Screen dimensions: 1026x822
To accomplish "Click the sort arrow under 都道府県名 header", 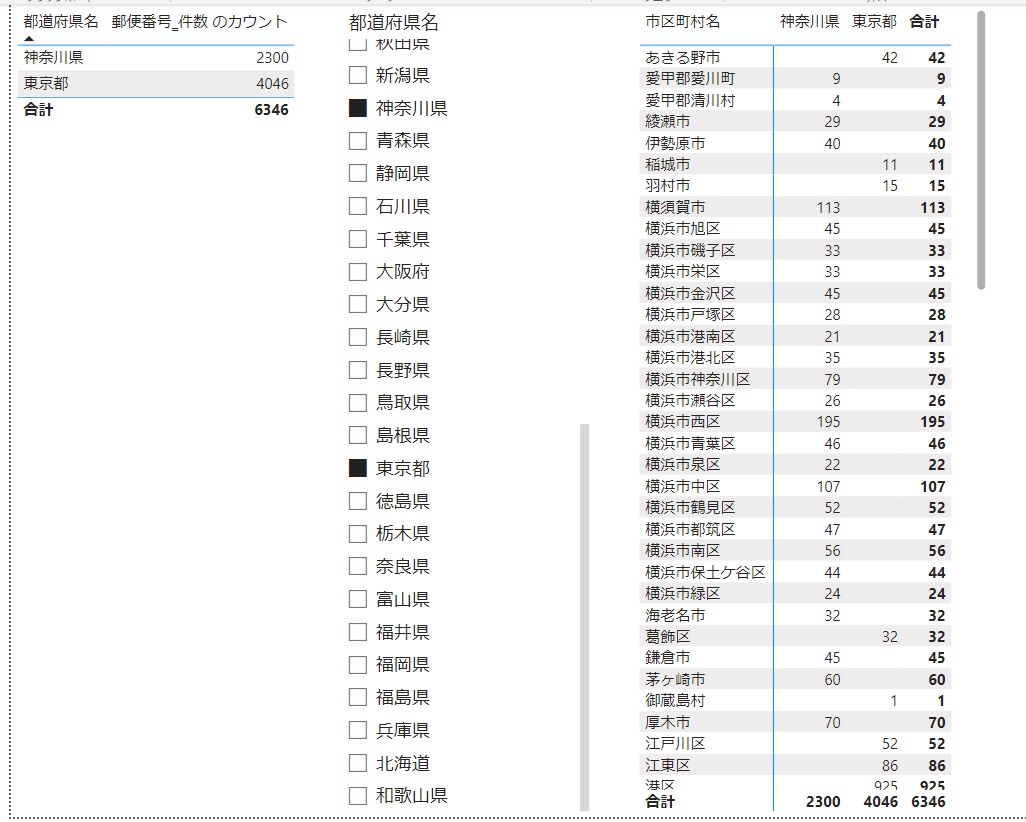I will [29, 38].
